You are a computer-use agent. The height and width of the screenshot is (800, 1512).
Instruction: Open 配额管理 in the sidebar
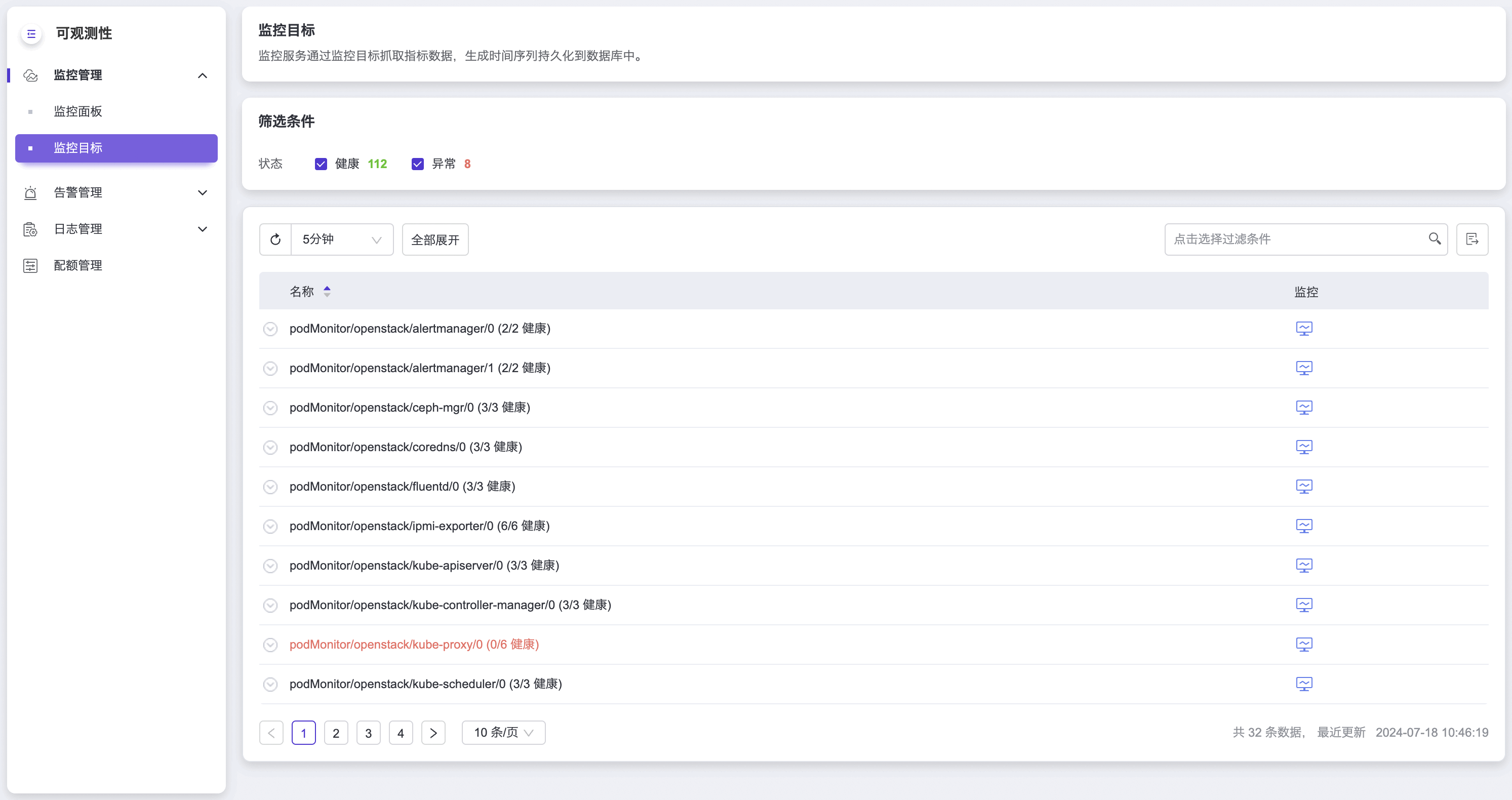78,266
